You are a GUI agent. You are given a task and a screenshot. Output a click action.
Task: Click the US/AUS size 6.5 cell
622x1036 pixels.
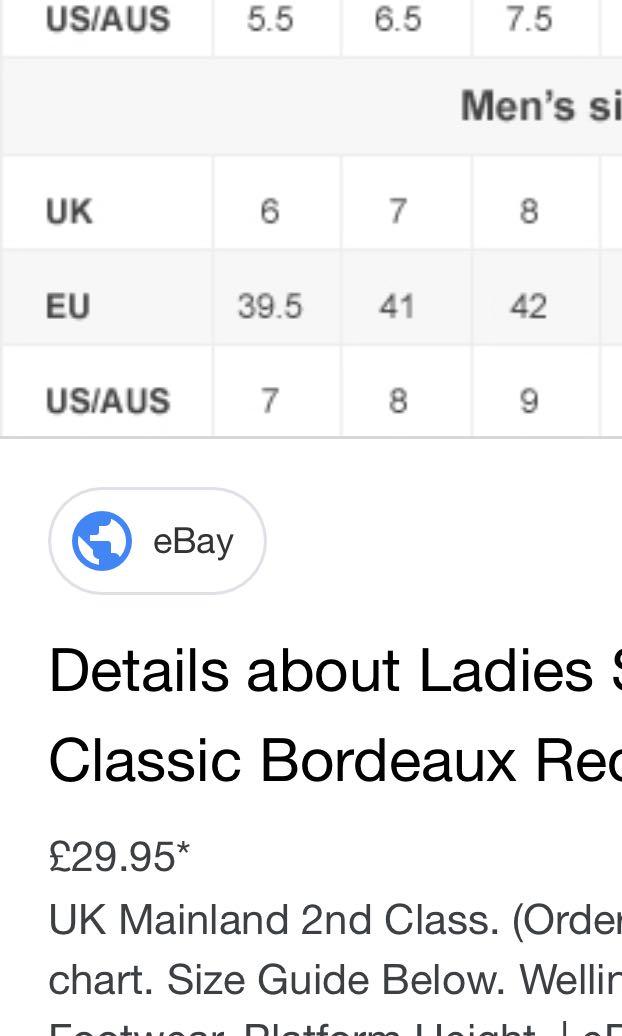(x=397, y=19)
